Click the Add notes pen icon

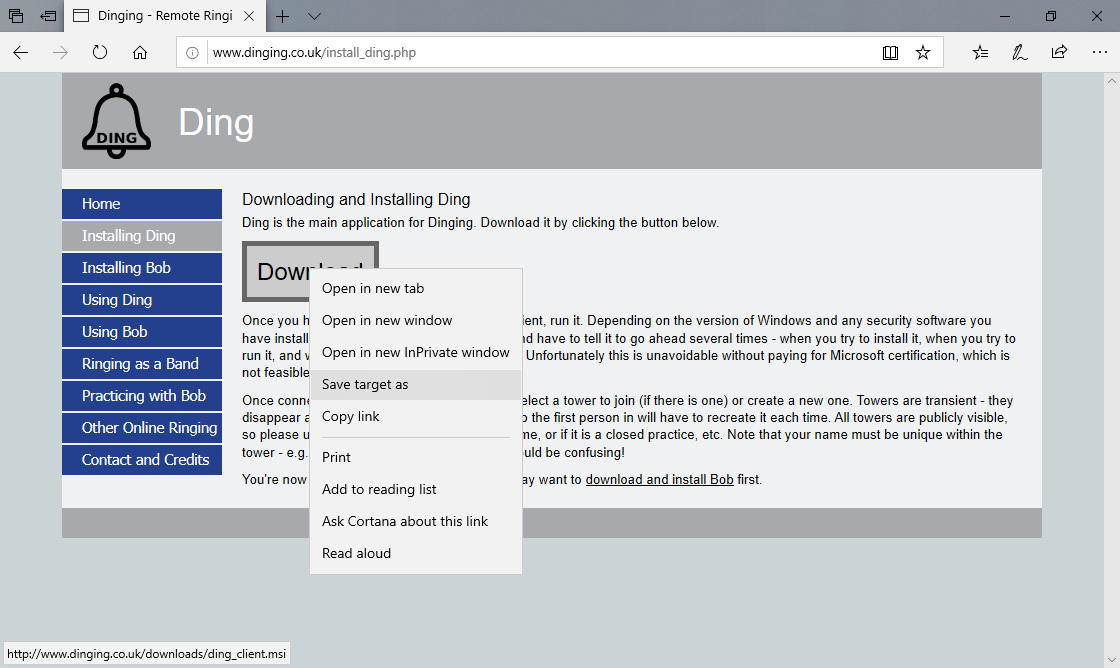tap(1020, 52)
